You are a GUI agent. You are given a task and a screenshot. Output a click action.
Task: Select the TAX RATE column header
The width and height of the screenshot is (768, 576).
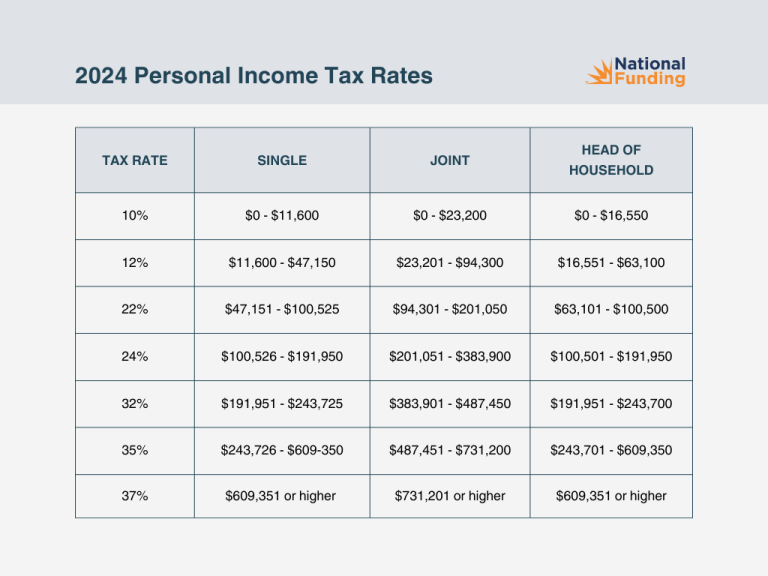pos(135,160)
